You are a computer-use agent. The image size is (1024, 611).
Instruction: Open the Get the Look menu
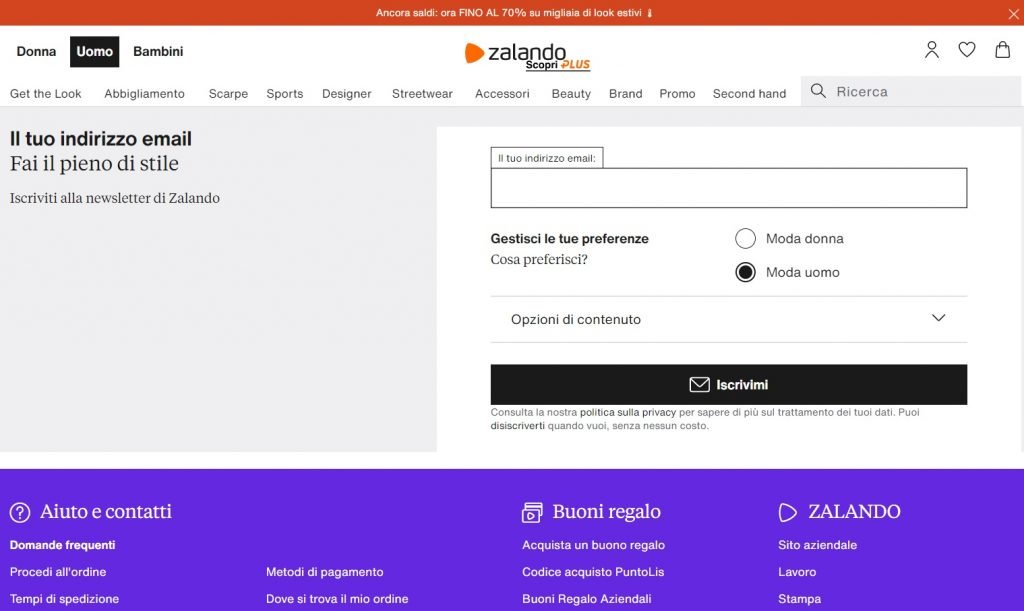point(46,93)
